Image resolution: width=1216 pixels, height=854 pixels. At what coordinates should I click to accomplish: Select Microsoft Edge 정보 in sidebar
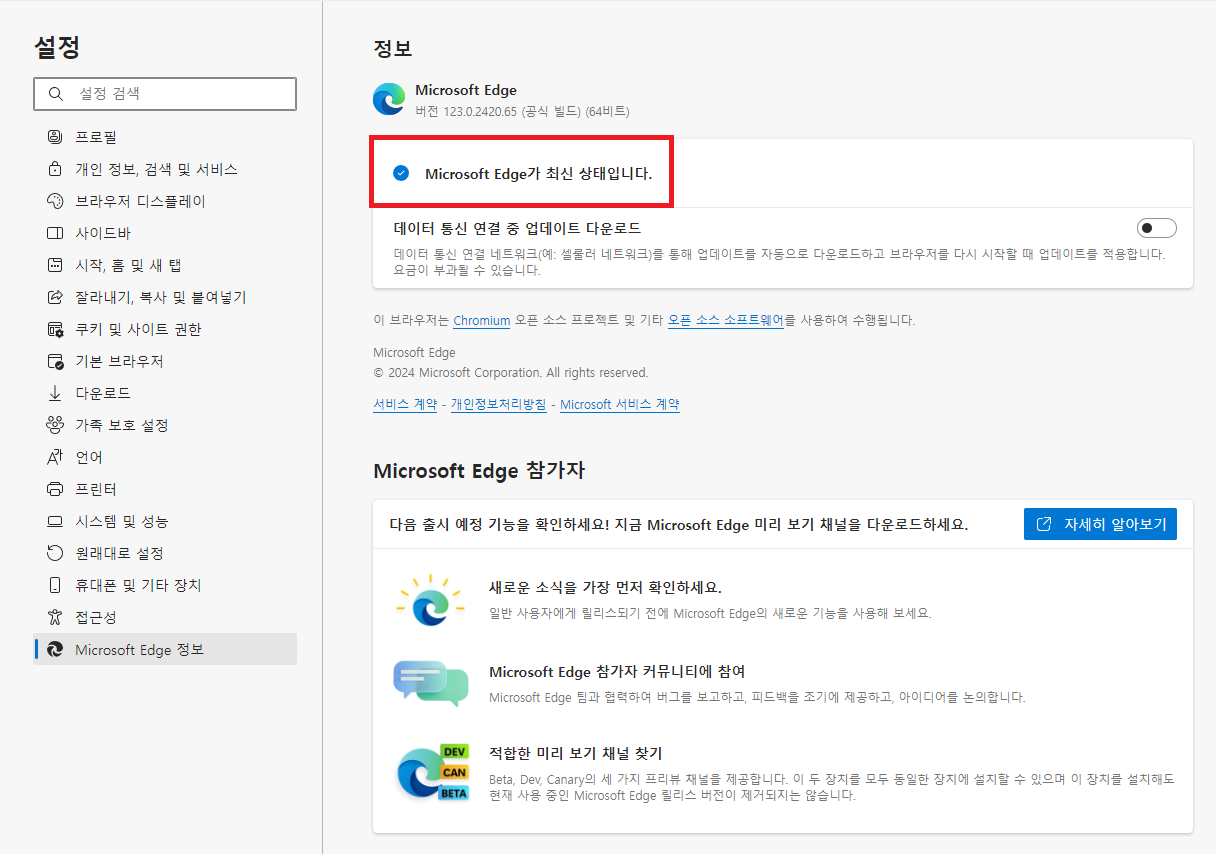point(165,649)
